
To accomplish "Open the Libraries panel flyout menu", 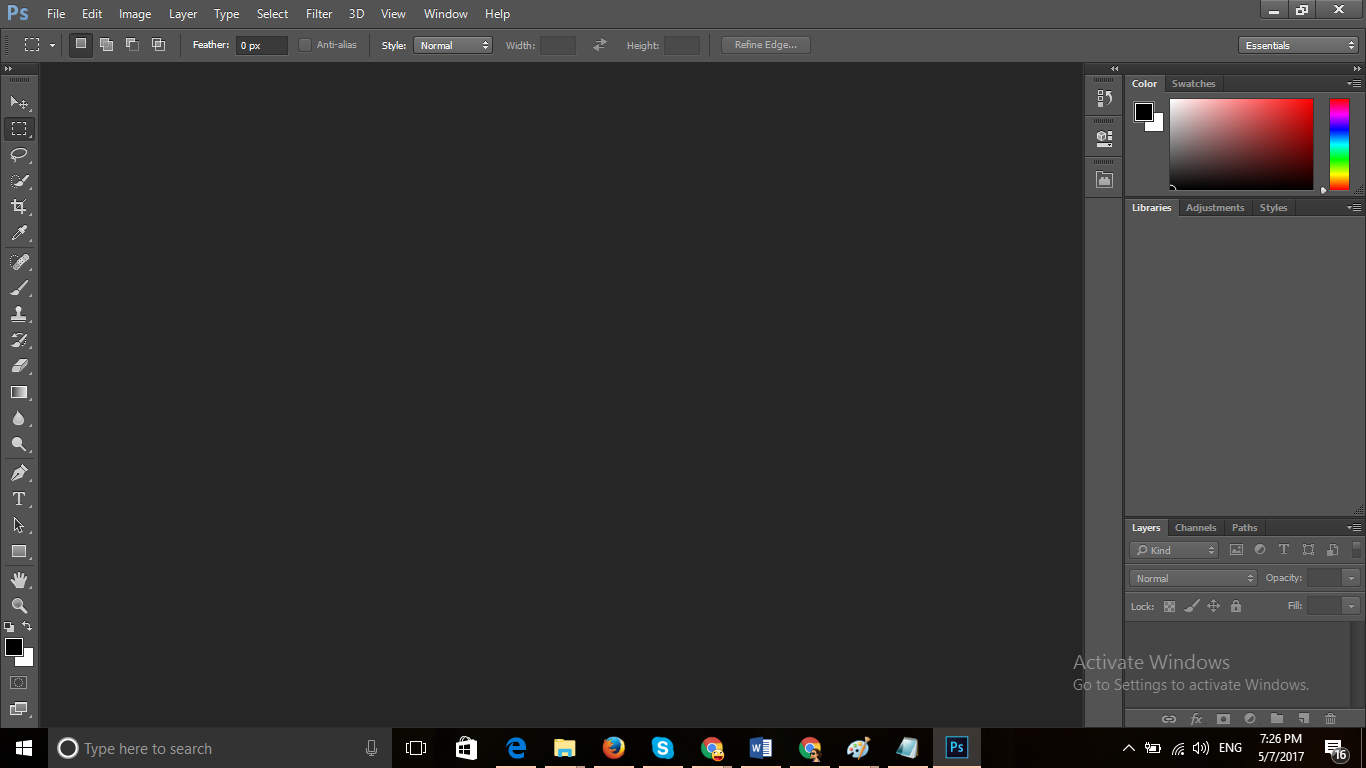I will (1354, 208).
